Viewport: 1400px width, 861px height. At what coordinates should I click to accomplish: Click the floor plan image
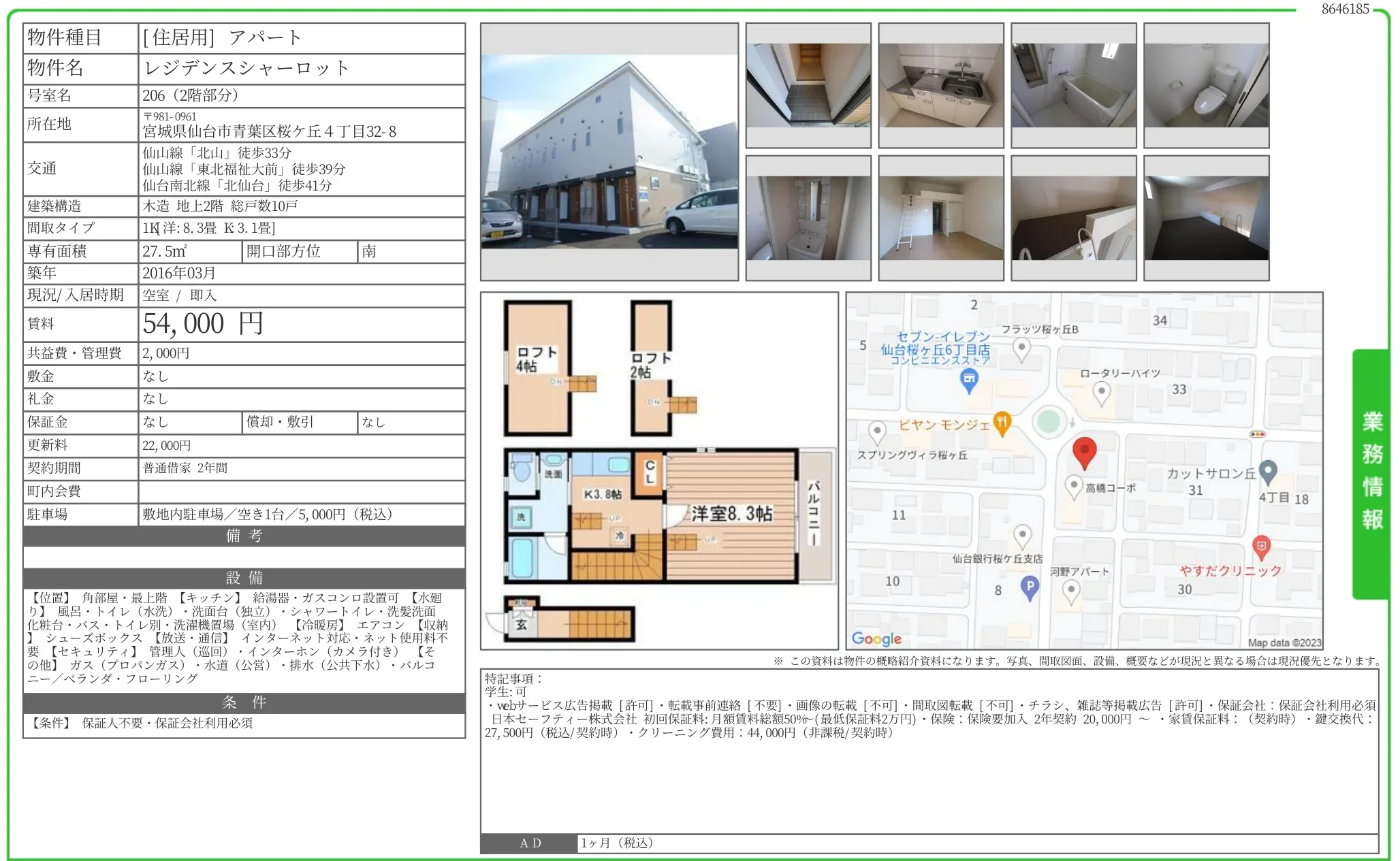pyautogui.click(x=658, y=470)
